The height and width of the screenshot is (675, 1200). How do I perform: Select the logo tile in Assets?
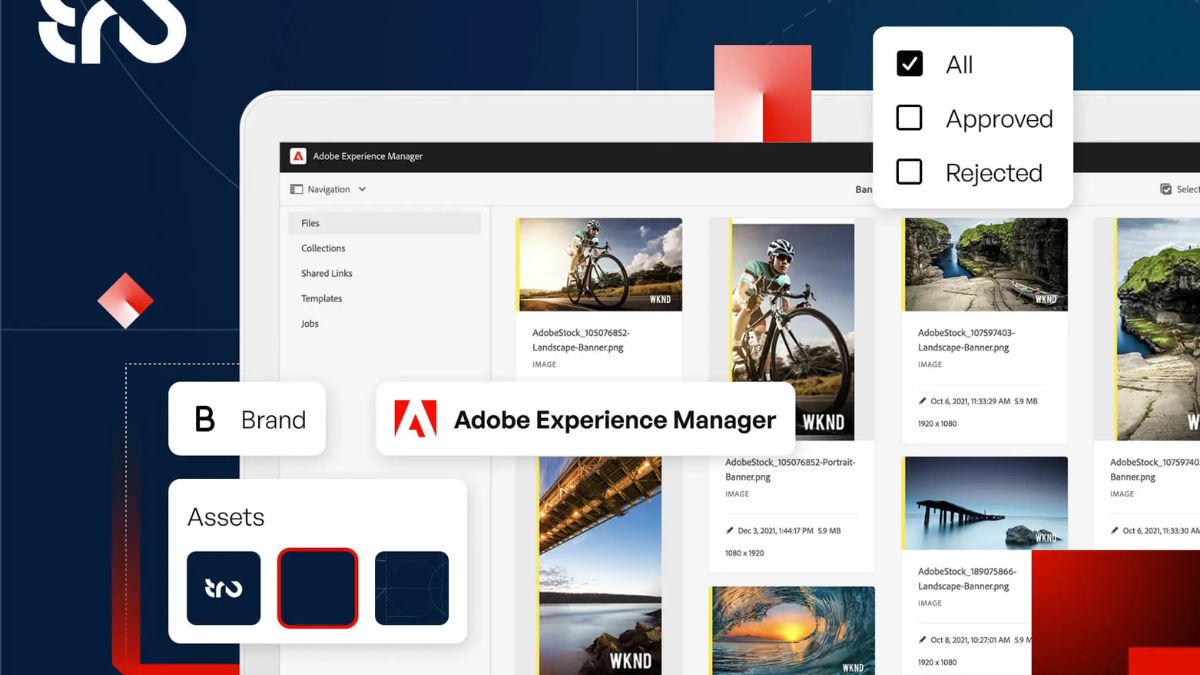(x=224, y=588)
